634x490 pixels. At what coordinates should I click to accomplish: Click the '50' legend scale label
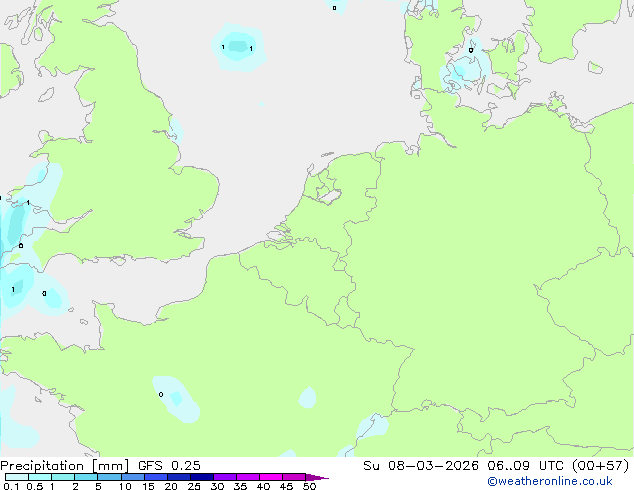click(x=309, y=486)
